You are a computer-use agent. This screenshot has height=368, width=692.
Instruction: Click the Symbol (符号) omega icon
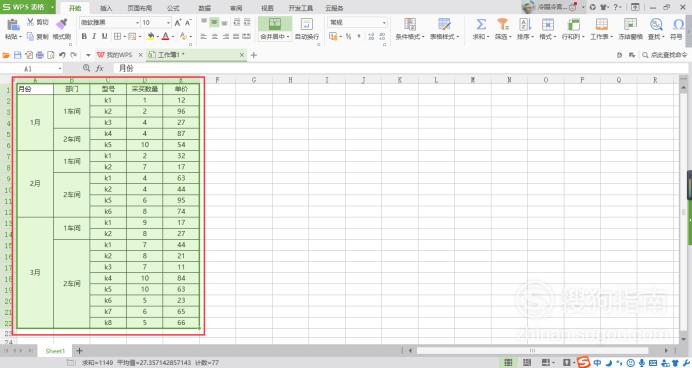(x=678, y=24)
